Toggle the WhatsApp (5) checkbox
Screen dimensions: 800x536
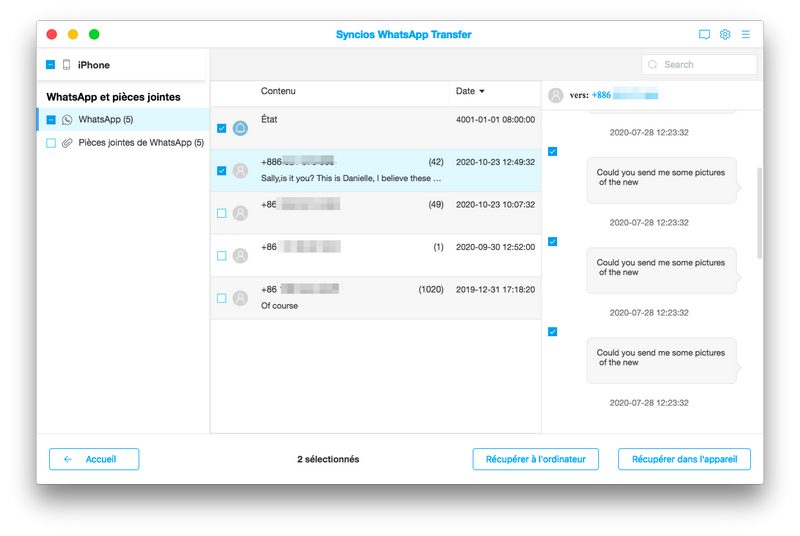(51, 120)
